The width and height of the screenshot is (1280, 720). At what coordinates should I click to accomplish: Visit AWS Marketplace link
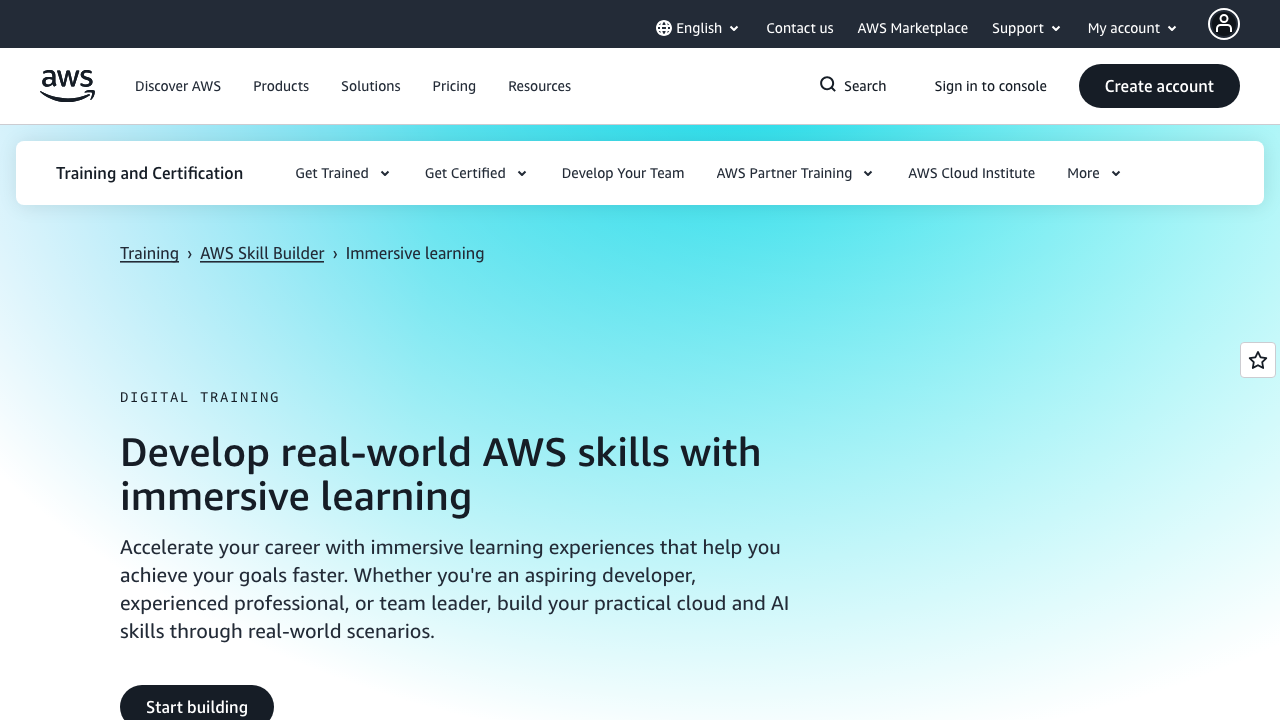pyautogui.click(x=913, y=28)
